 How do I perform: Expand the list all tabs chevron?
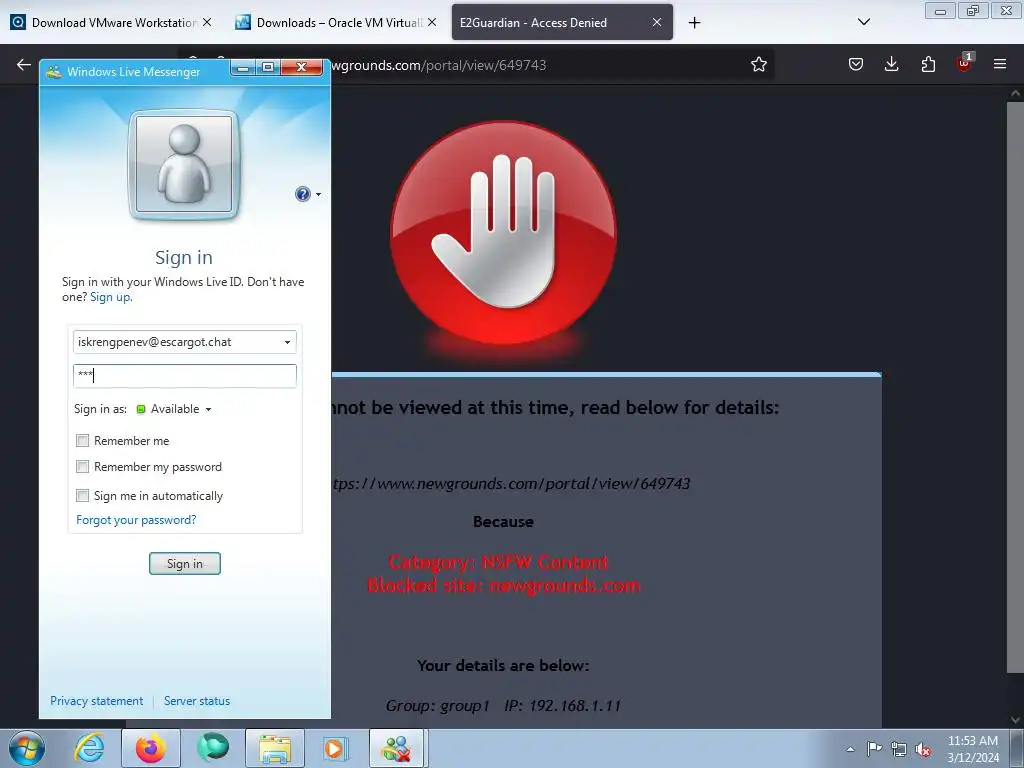863,22
